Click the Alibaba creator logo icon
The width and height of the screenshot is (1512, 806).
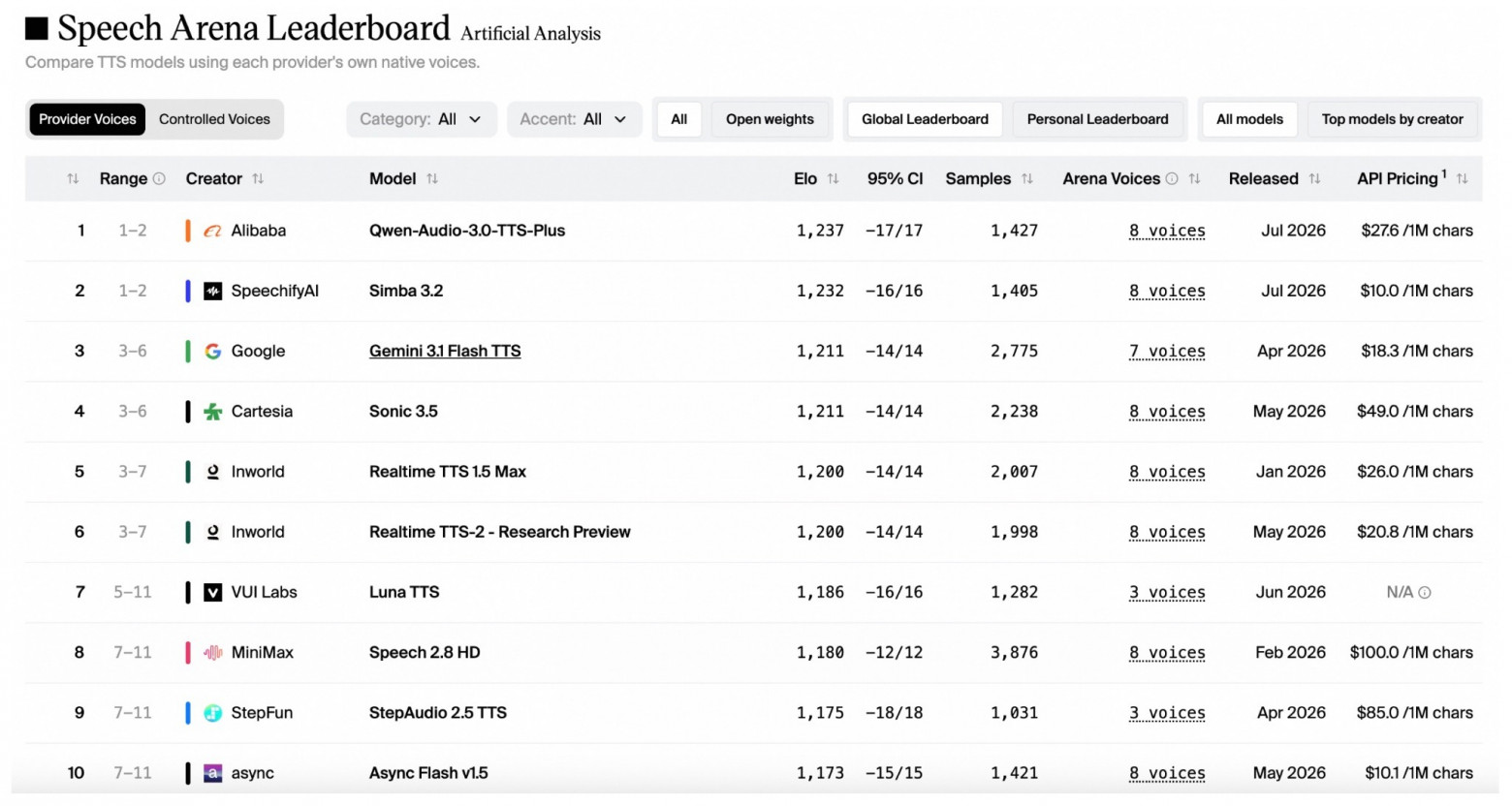point(212,231)
